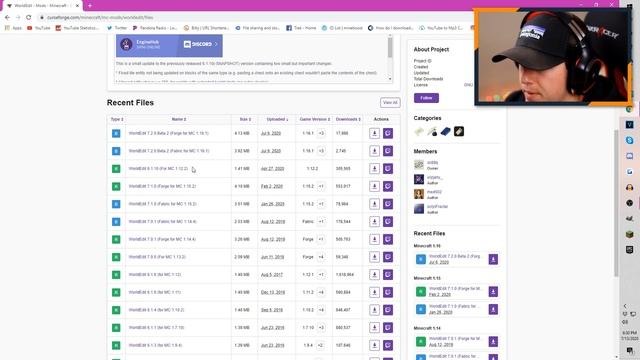640x360 pixels.
Task: Expand +3 game versions for Fabric 1.16.1 file
Action: pos(321,151)
